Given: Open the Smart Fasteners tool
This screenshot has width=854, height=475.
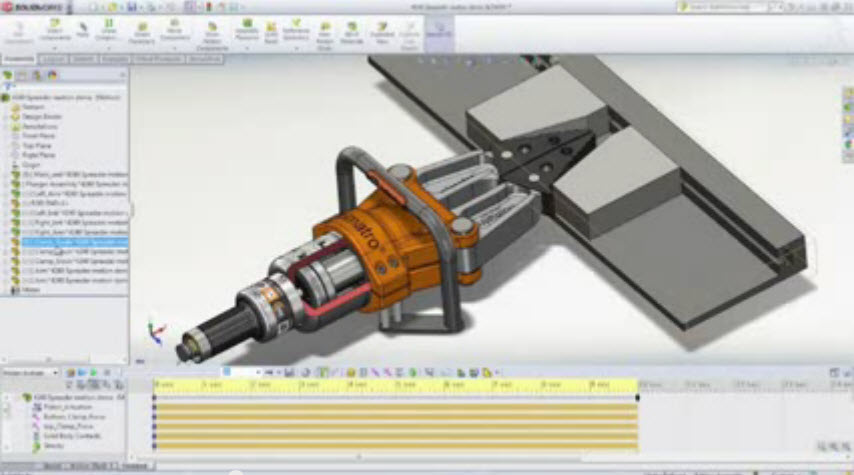Looking at the screenshot, I should click(142, 33).
